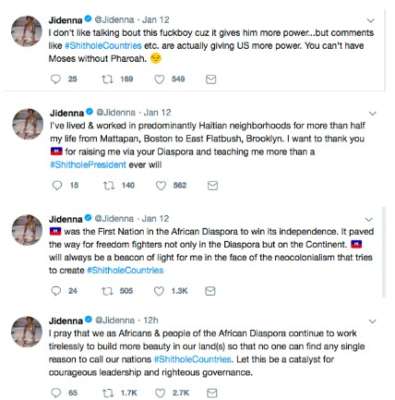Reply to the Moses without Pharoah tweet

coord(55,79)
